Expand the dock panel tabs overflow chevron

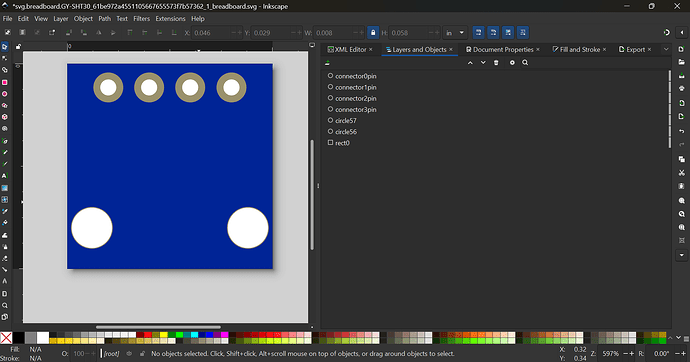tap(666, 49)
